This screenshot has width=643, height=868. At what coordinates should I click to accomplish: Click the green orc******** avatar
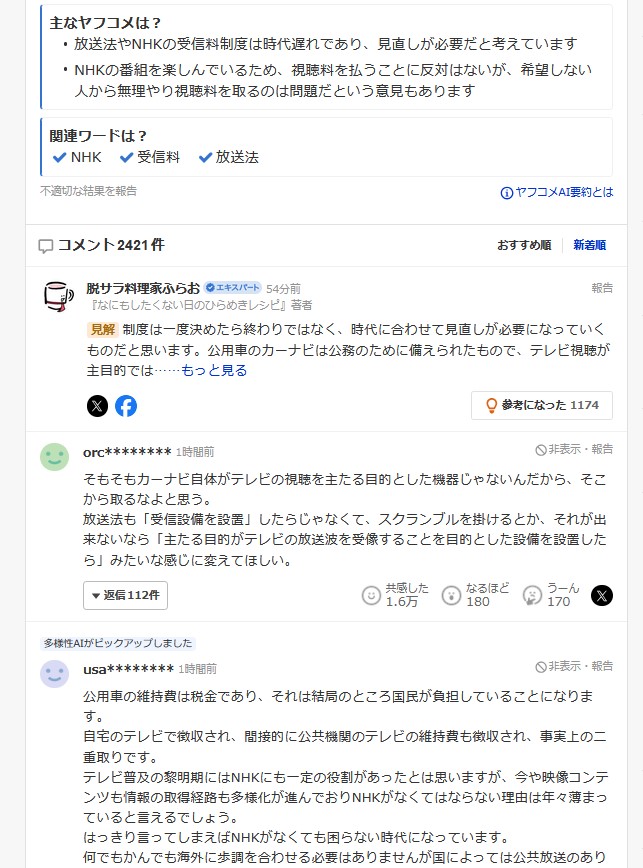coord(55,457)
